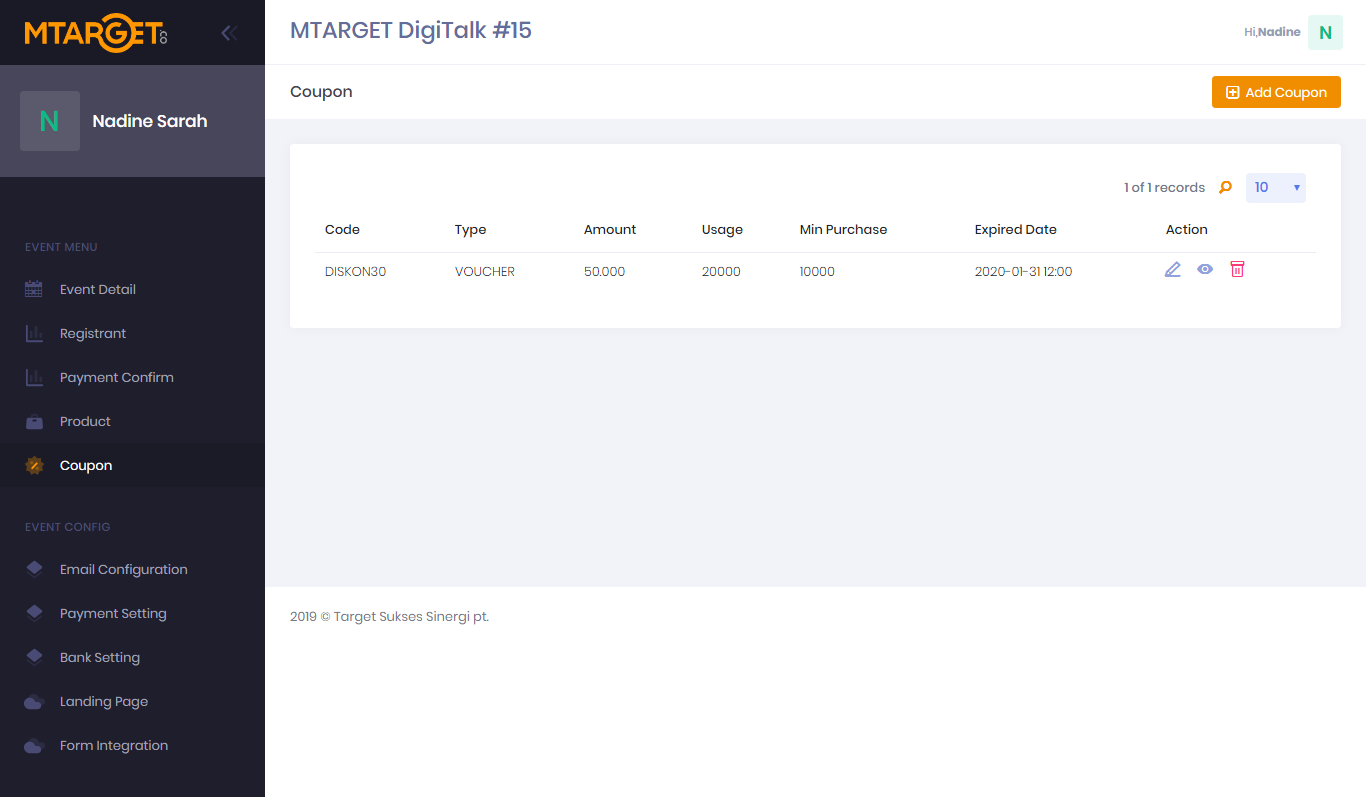Click the Nadine Sarah profile name

coord(150,121)
